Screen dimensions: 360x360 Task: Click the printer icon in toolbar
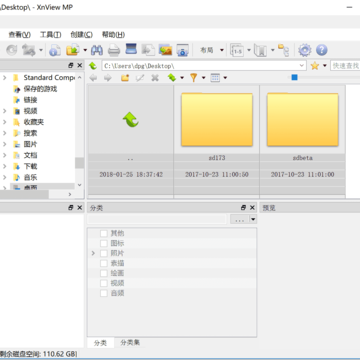pyautogui.click(x=114, y=50)
